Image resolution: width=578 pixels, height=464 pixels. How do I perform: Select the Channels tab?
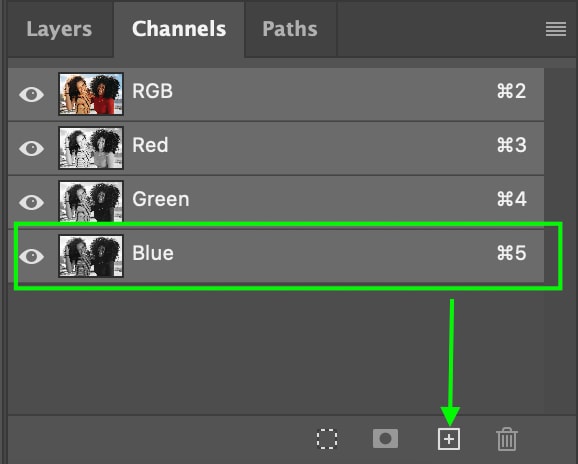pyautogui.click(x=179, y=29)
